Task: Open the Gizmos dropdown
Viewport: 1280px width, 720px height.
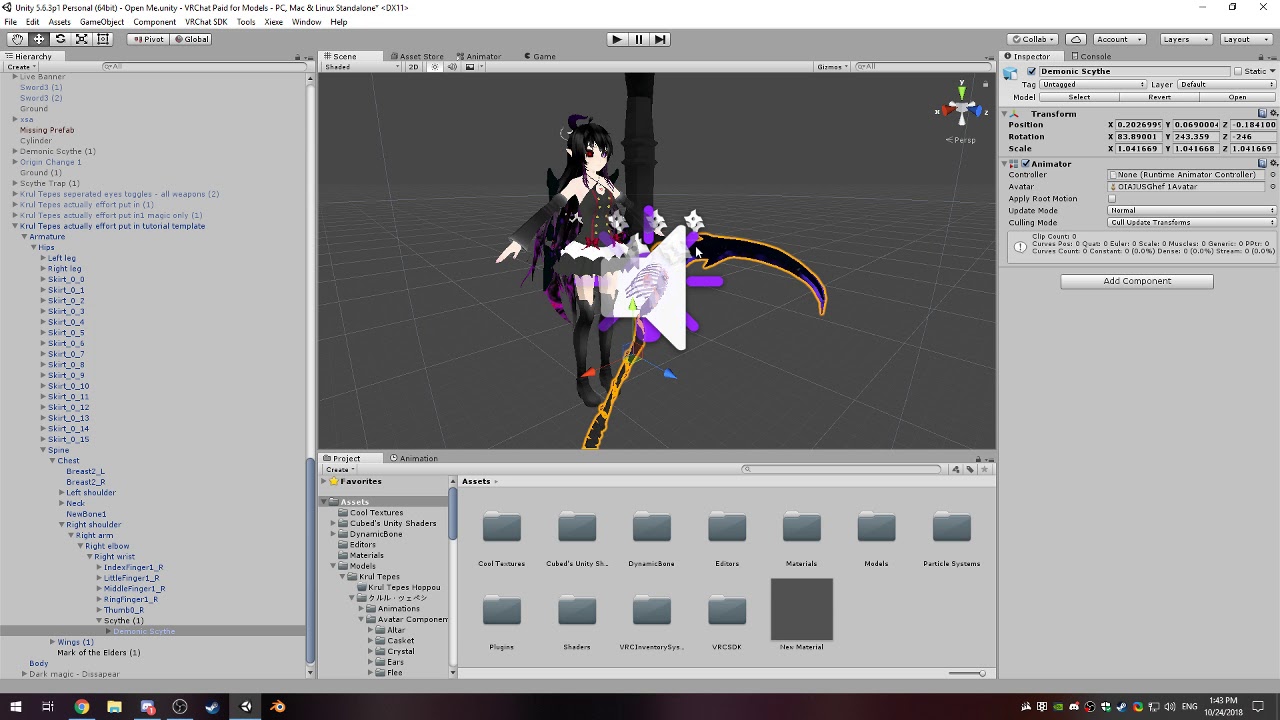Action: (832, 67)
